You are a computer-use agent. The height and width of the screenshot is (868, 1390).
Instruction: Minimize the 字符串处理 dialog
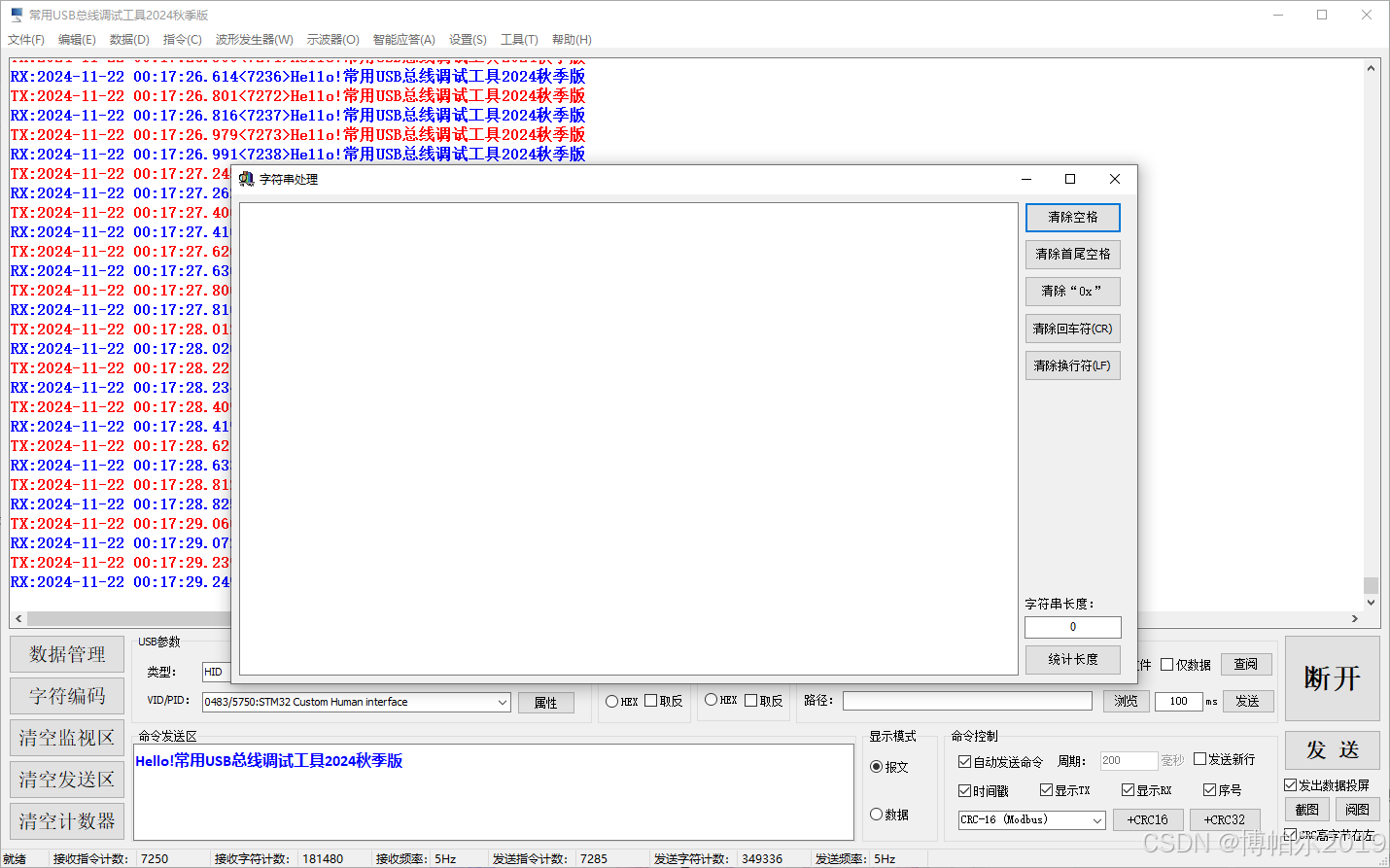pos(1026,179)
